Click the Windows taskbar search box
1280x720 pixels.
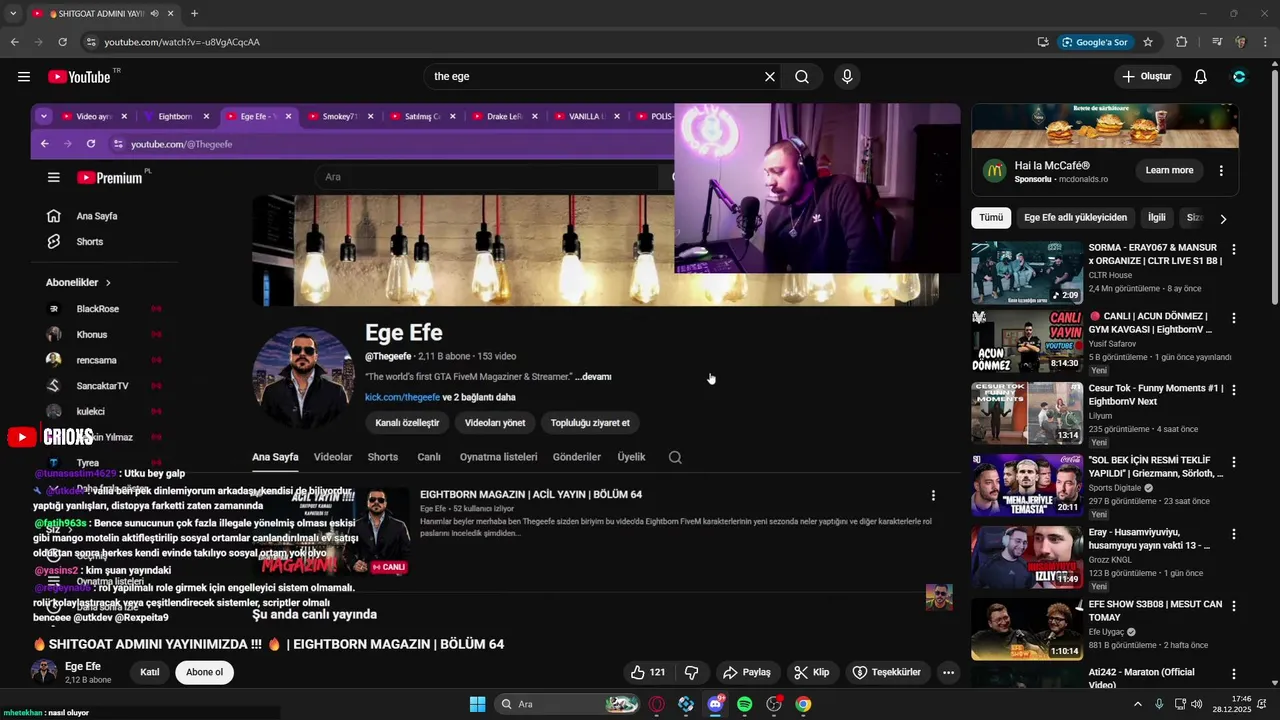[x=568, y=704]
